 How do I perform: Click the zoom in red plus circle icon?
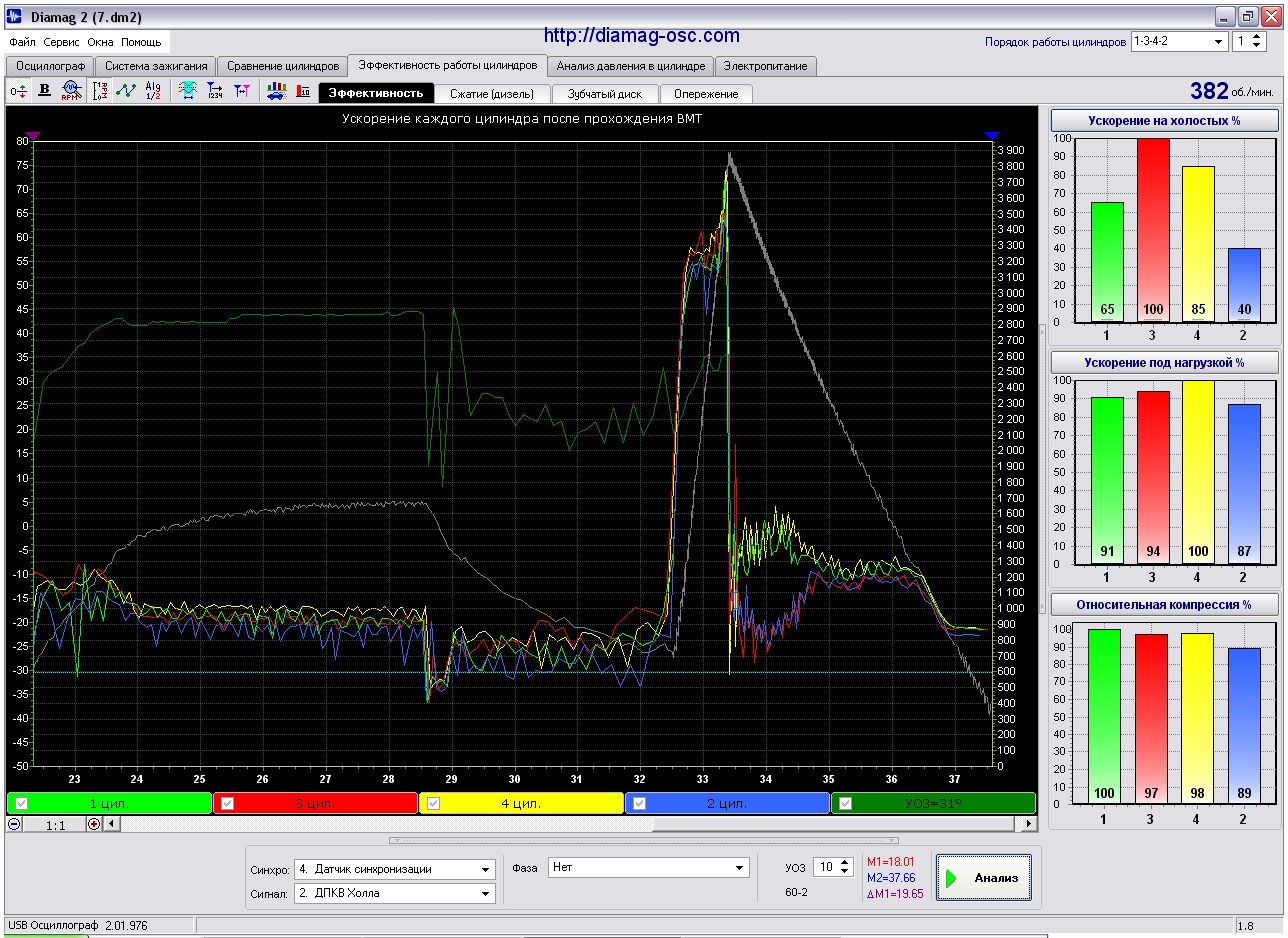[x=94, y=824]
